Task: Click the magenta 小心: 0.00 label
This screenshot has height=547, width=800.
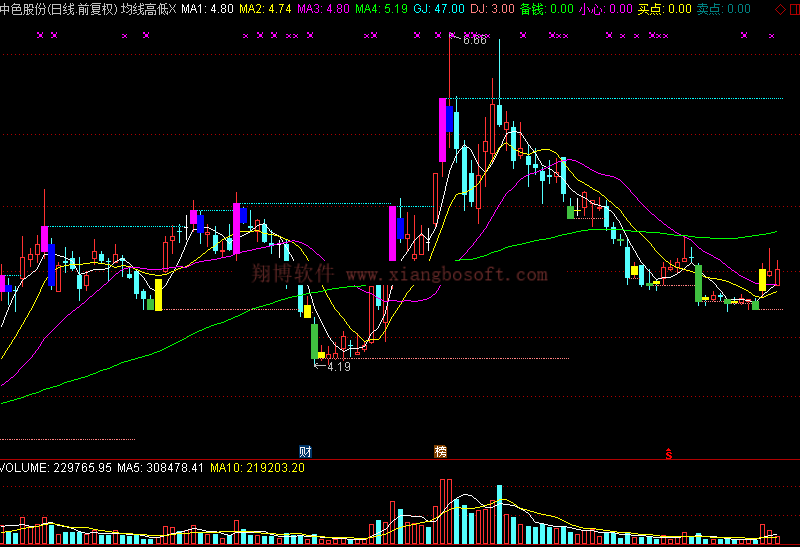Action: point(606,9)
